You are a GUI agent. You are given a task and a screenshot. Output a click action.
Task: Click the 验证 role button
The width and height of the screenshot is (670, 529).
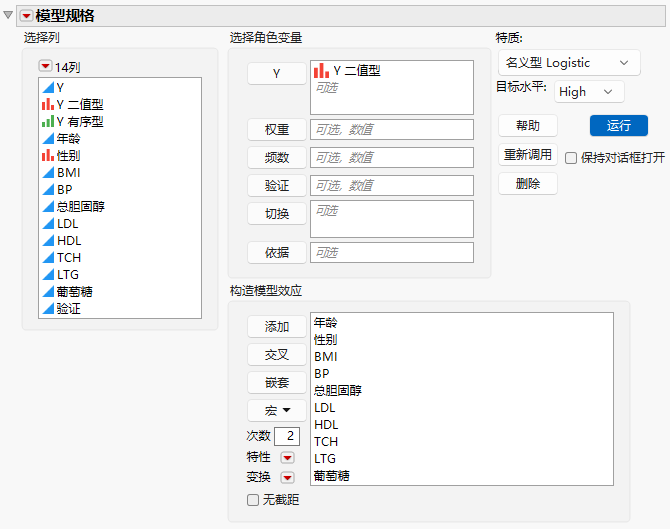[276, 185]
